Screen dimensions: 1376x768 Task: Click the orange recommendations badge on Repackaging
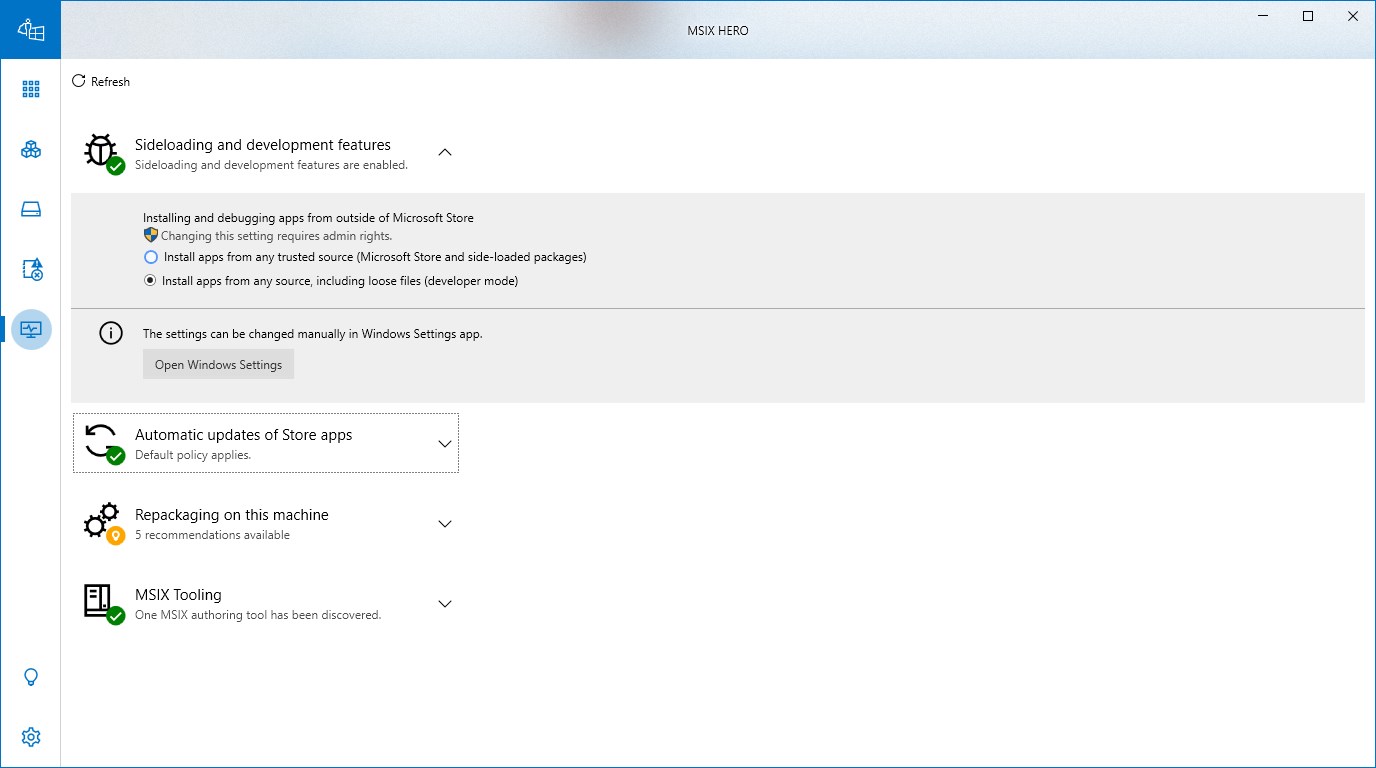pos(116,536)
